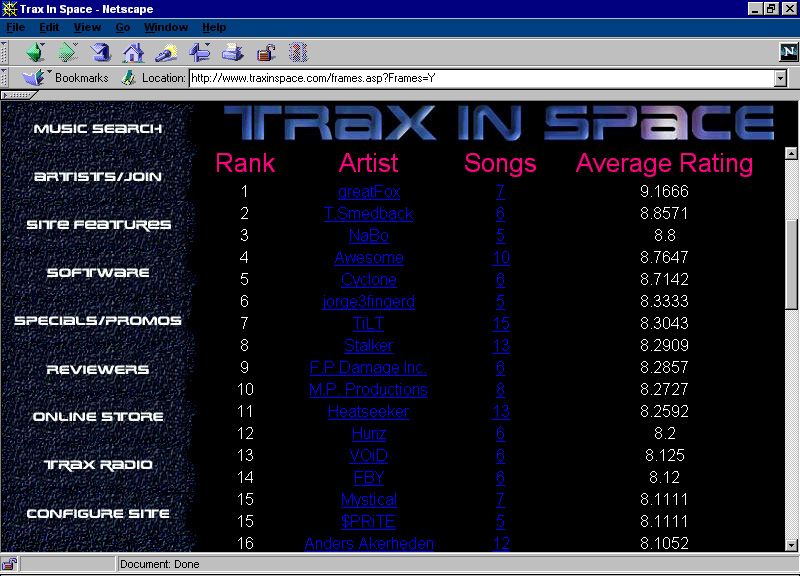Open the Bookmarks dropdown
The width and height of the screenshot is (800, 576).
[x=68, y=78]
